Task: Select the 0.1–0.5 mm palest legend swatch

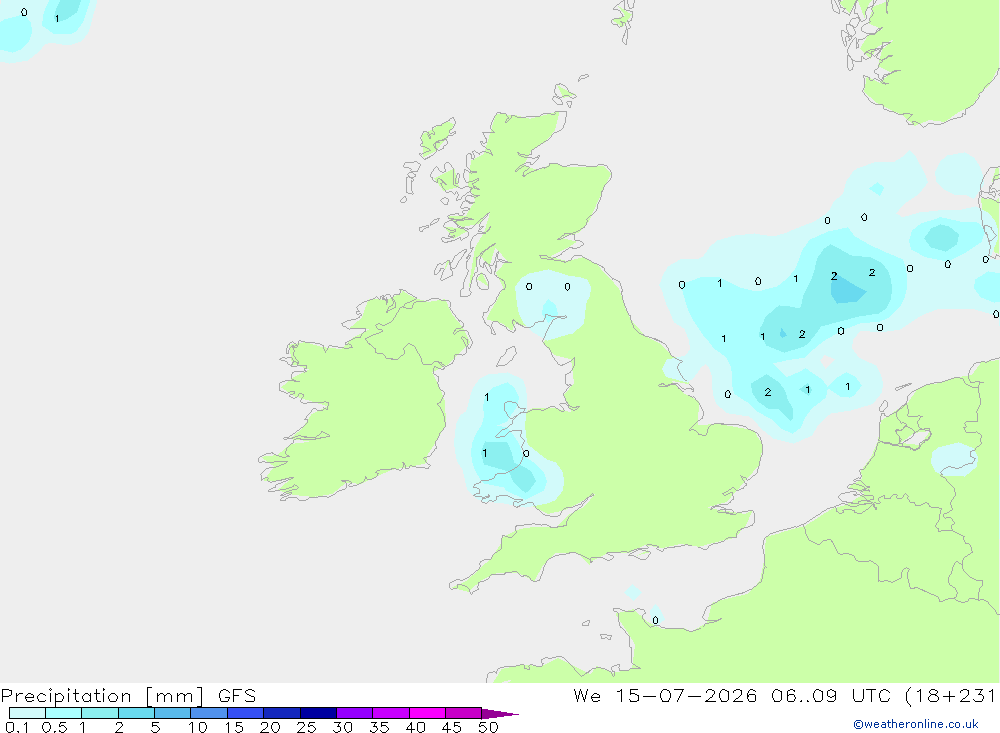Action: [x=27, y=713]
